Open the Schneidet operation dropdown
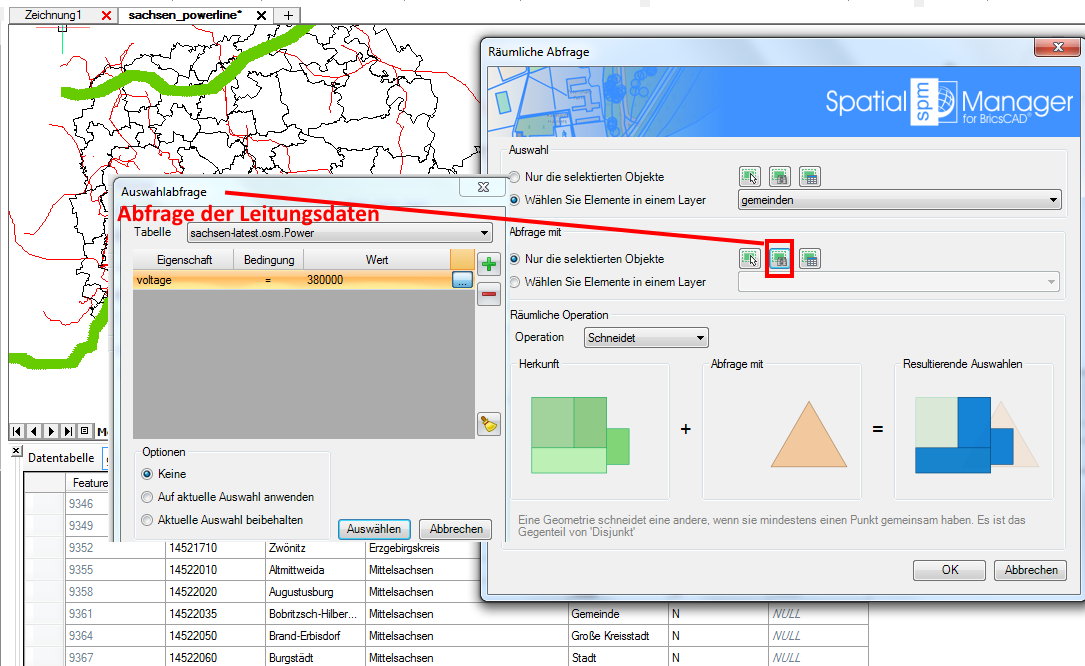Viewport: 1085px width, 666px height. click(700, 337)
